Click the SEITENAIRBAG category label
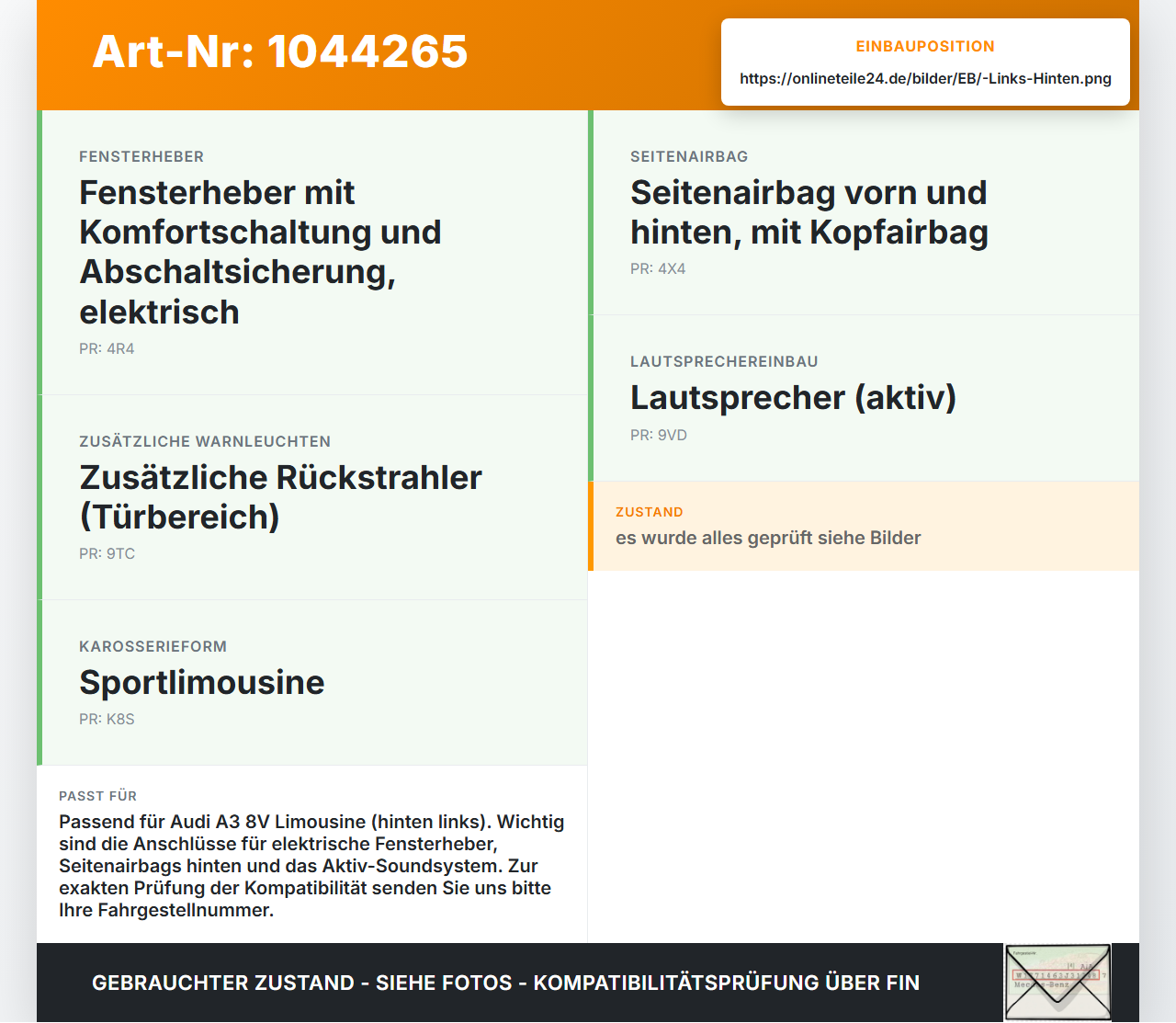 point(689,156)
